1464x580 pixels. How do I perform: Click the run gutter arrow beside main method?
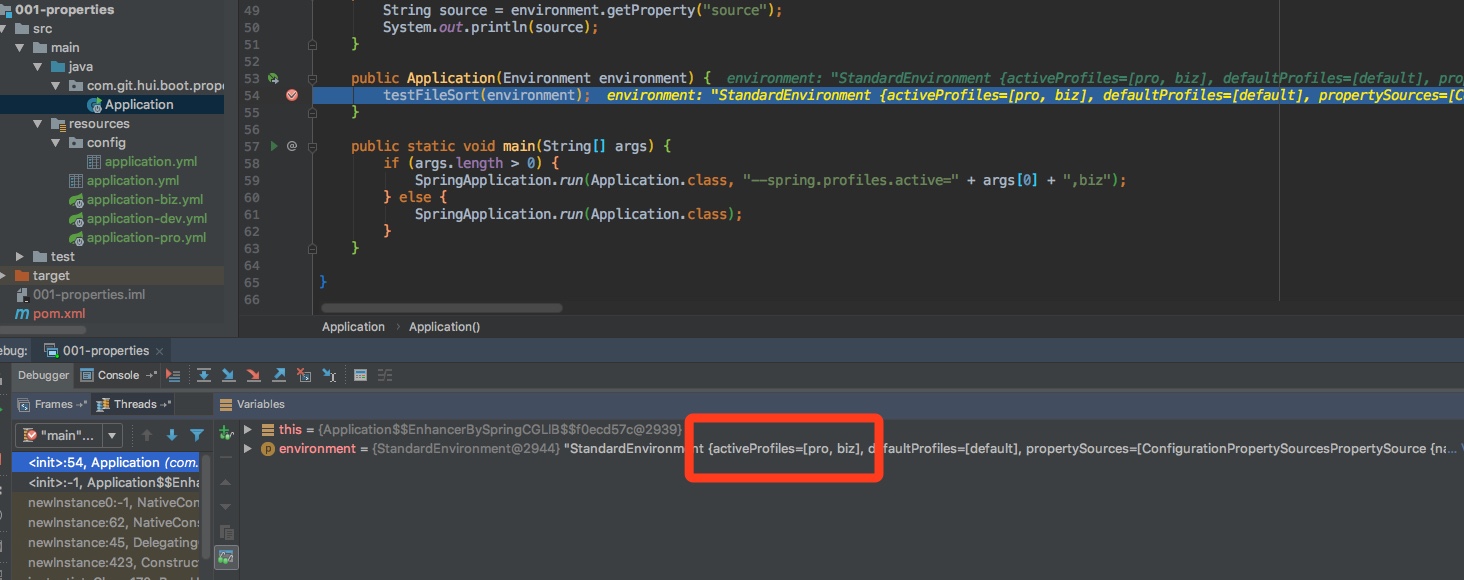(275, 146)
